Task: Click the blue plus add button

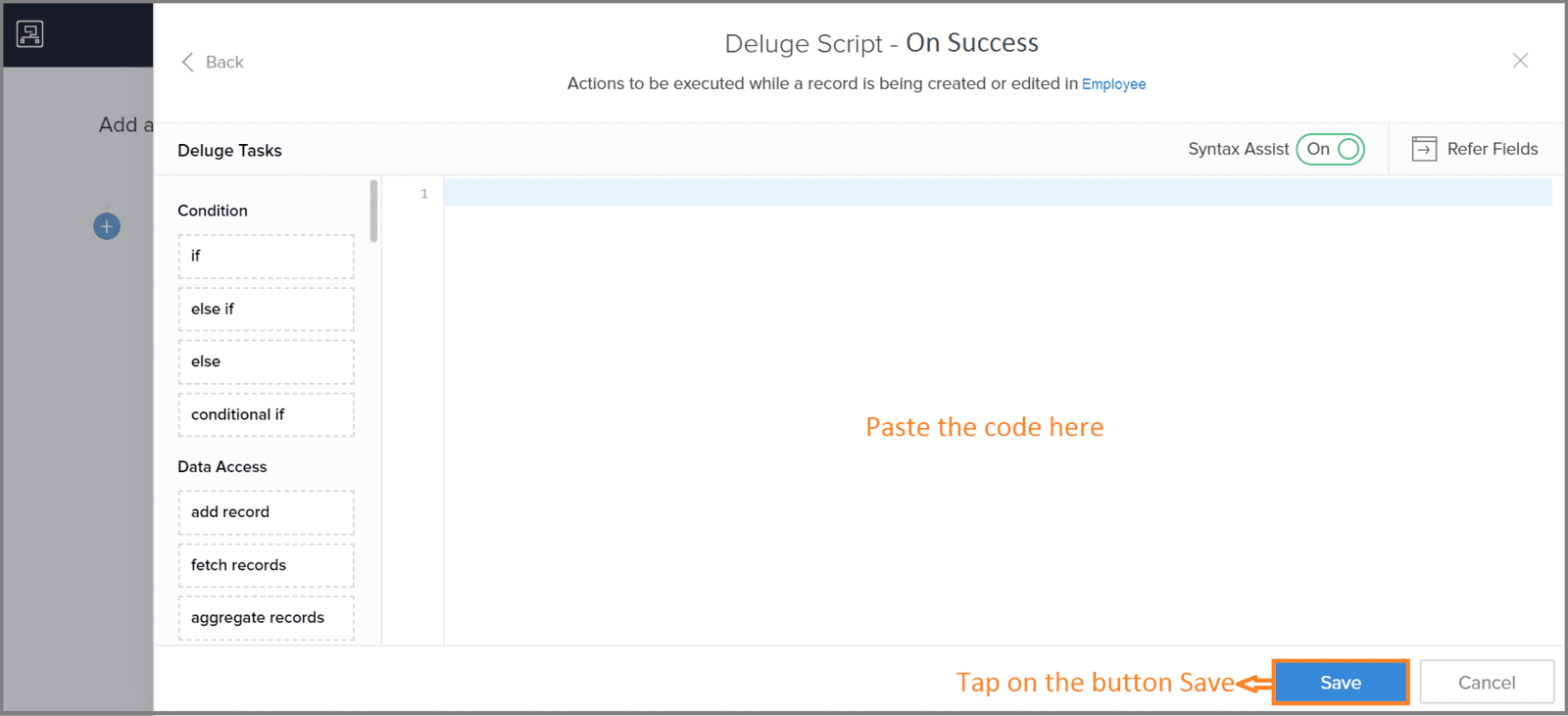Action: click(107, 226)
